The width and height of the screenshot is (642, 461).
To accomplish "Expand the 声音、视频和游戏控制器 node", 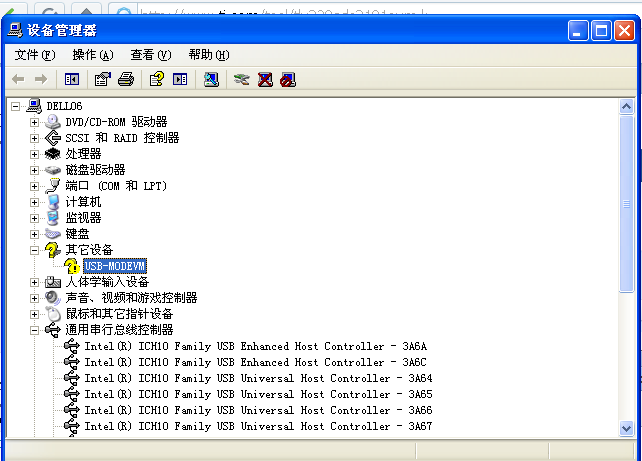I will pos(34,298).
